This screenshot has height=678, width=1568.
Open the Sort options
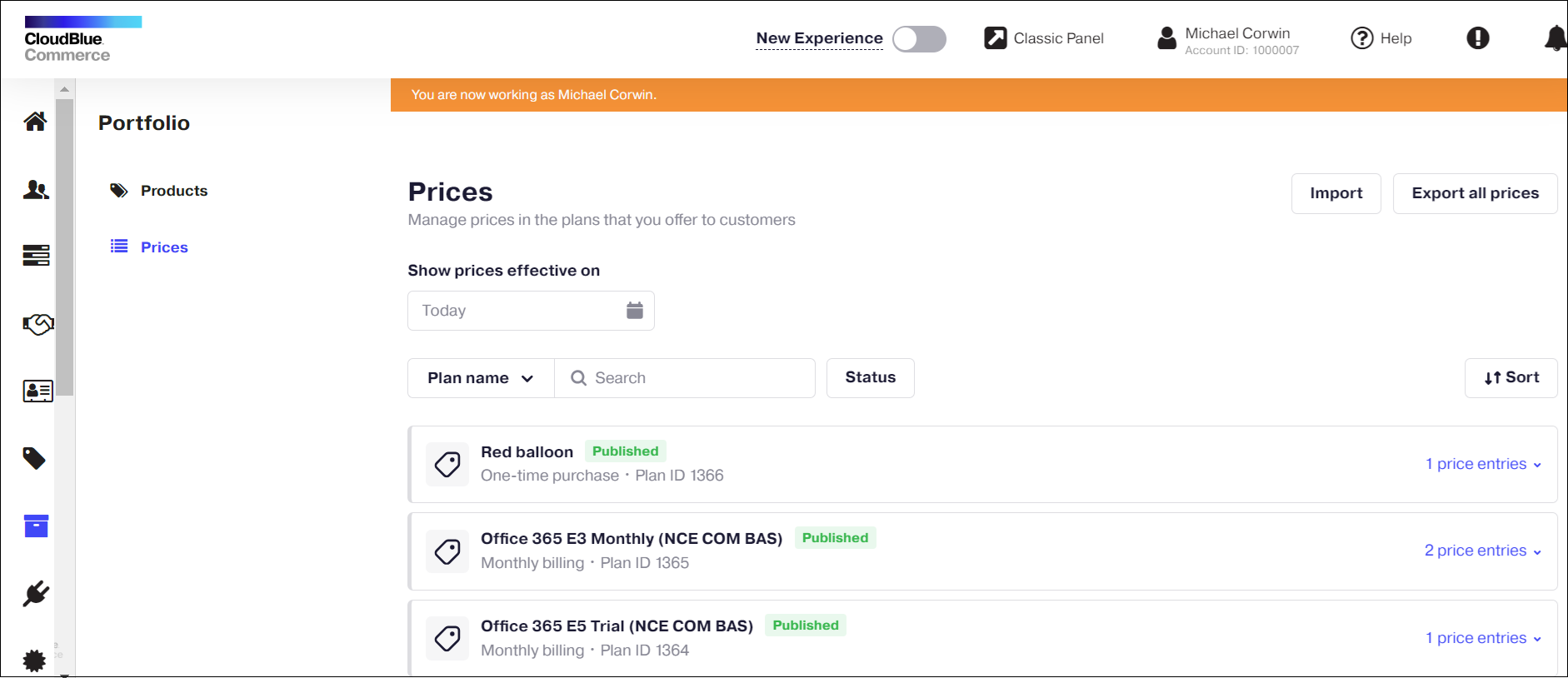(1511, 378)
